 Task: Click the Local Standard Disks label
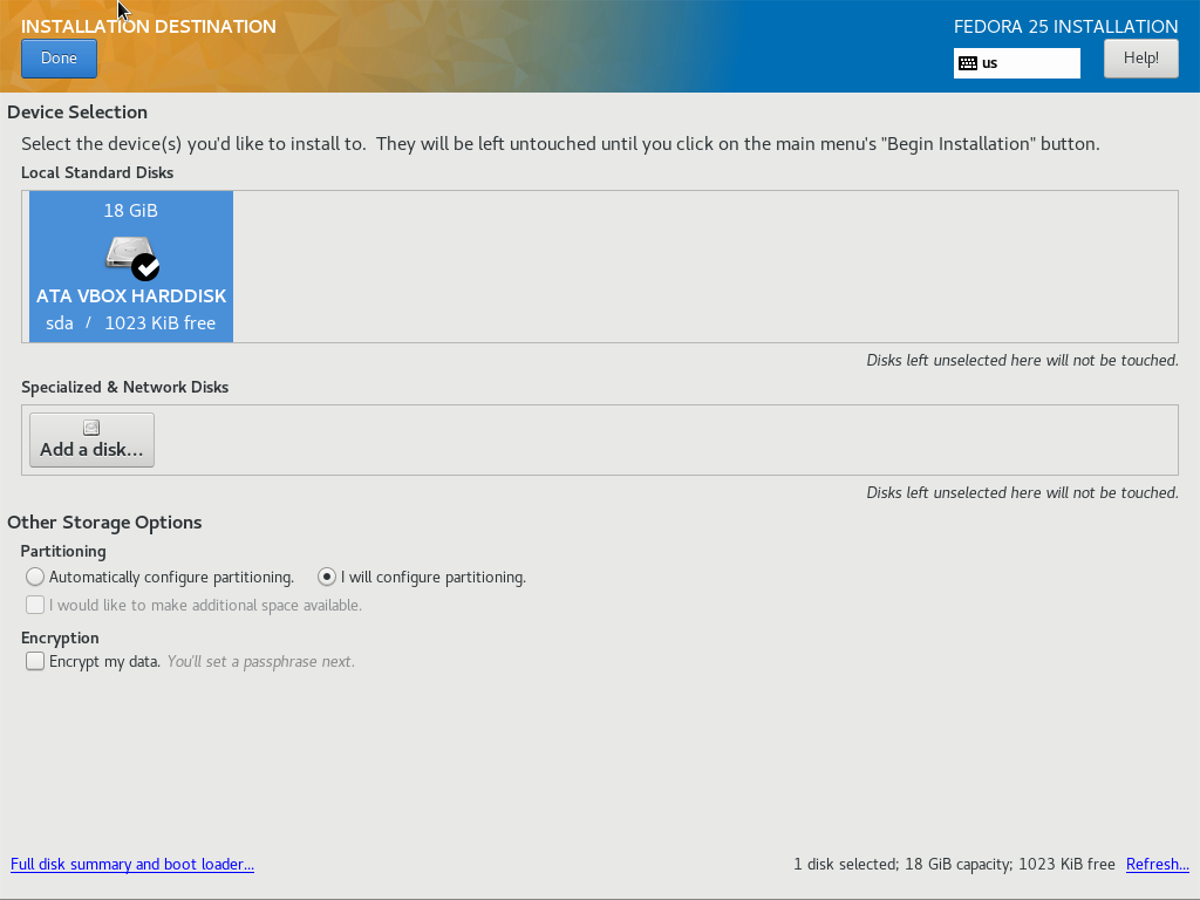(x=97, y=173)
